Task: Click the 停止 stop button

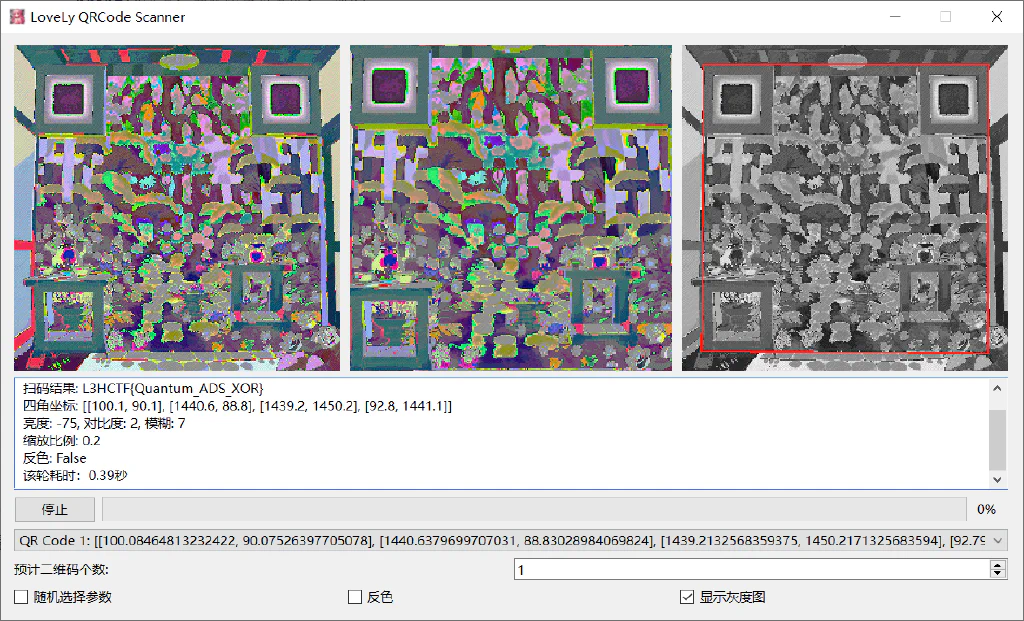Action: pos(55,509)
